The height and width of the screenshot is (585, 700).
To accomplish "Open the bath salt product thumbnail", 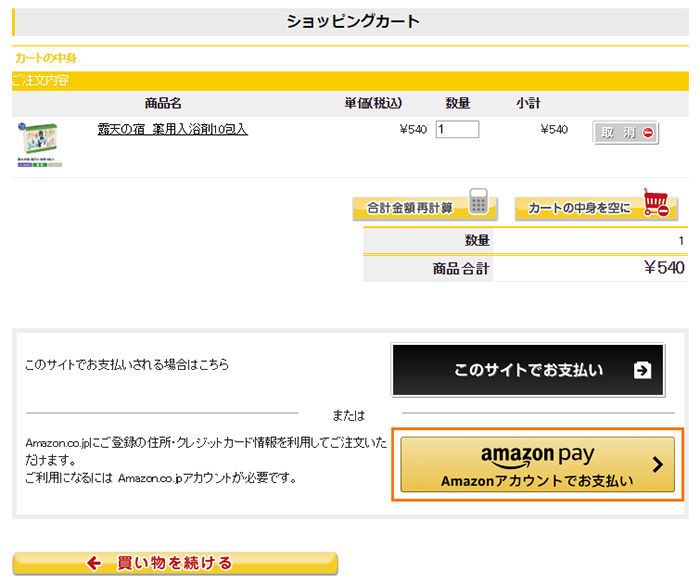I will (x=39, y=144).
